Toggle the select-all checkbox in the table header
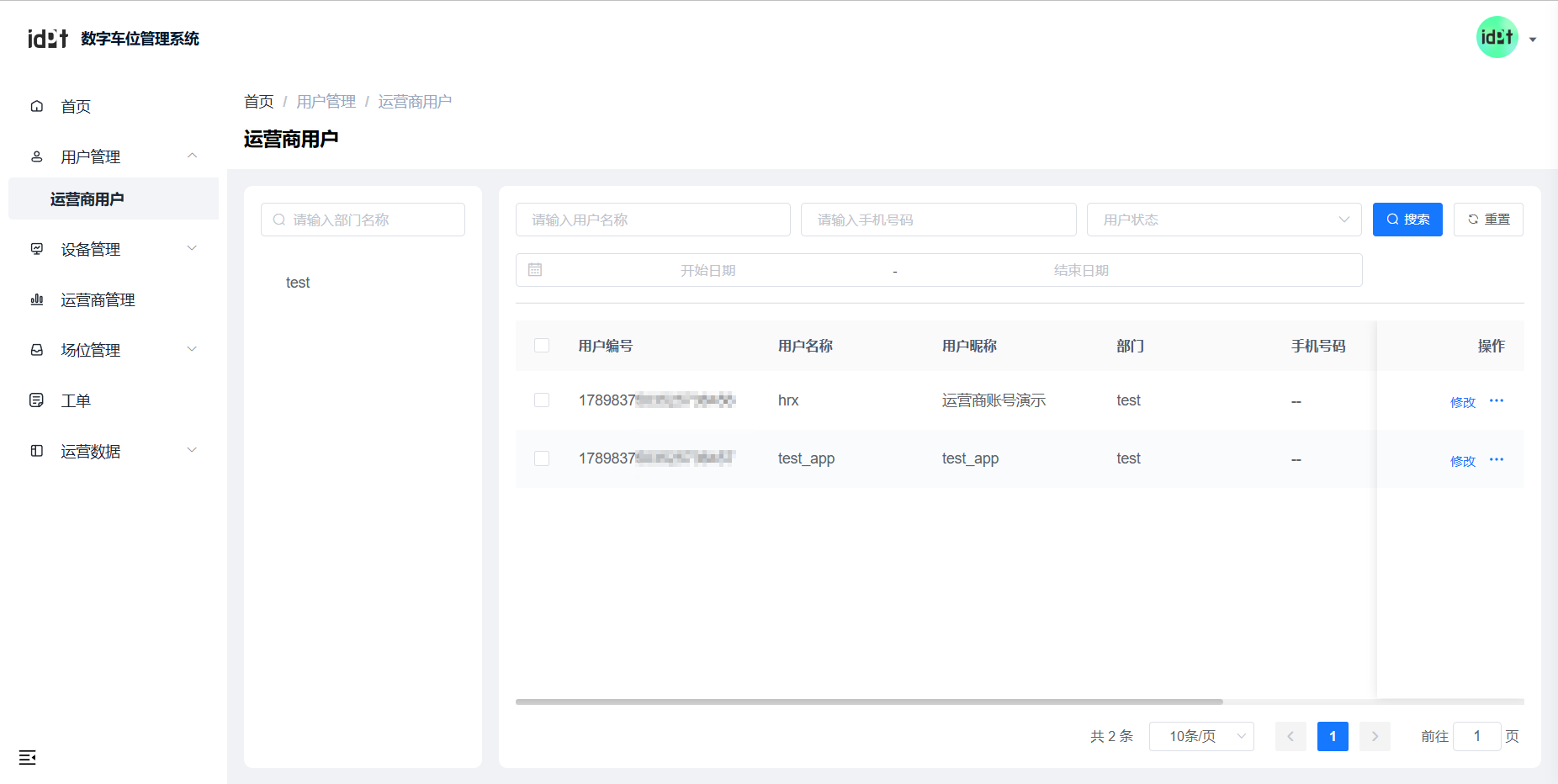Viewport: 1558px width, 784px height. click(542, 346)
